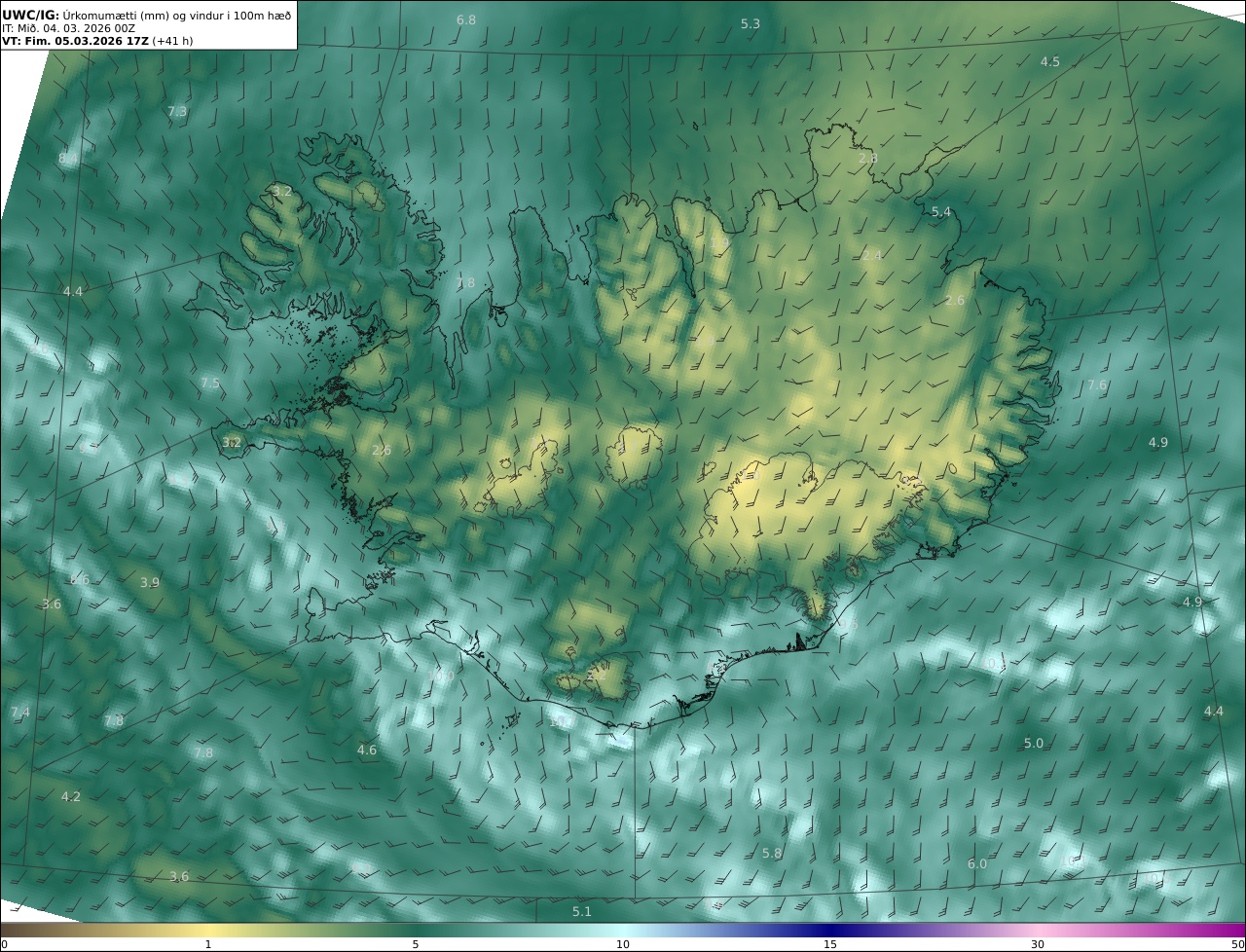Click the 4.6 value label on the map
This screenshot has height=952, width=1246.
pyautogui.click(x=367, y=751)
